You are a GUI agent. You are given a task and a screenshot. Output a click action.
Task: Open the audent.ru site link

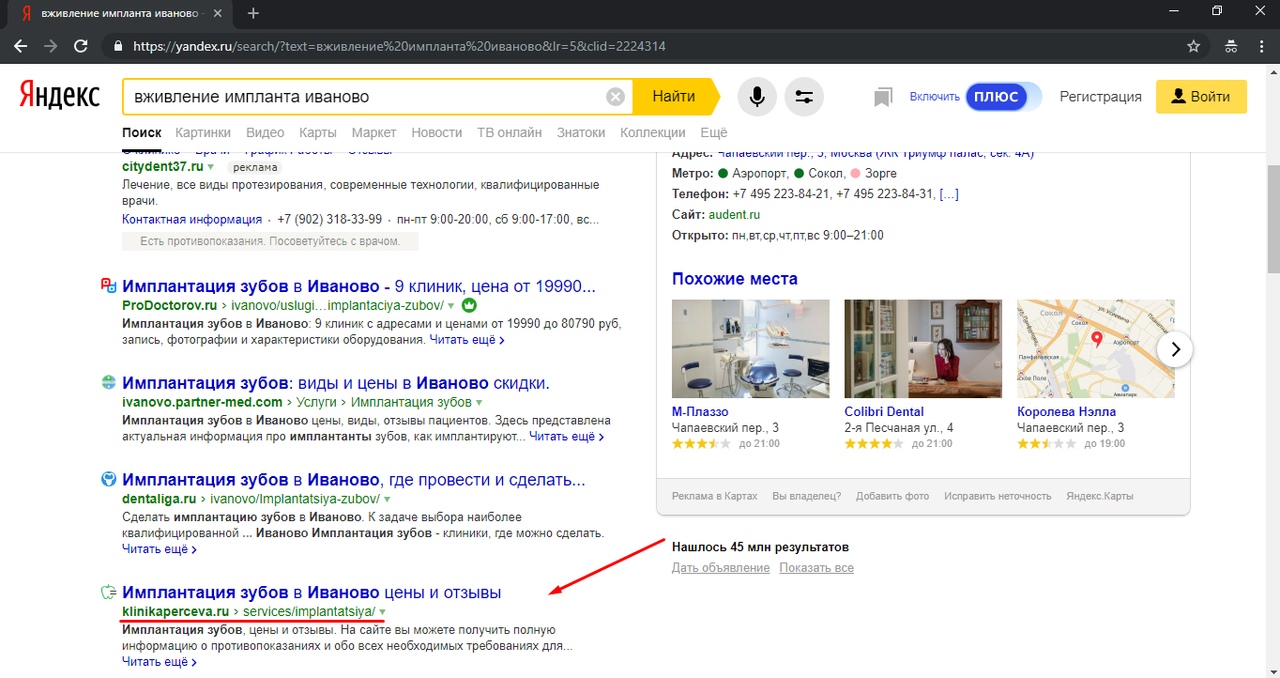tap(735, 215)
